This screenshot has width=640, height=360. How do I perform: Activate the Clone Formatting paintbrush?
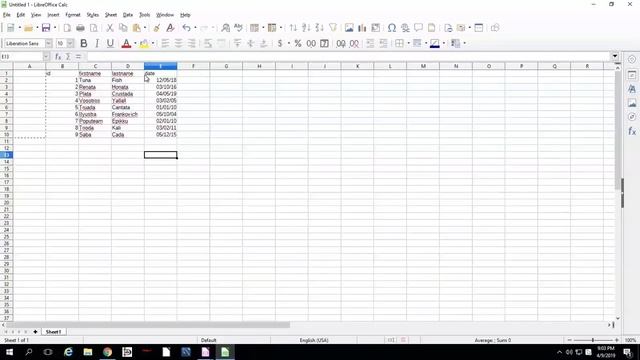[157, 28]
